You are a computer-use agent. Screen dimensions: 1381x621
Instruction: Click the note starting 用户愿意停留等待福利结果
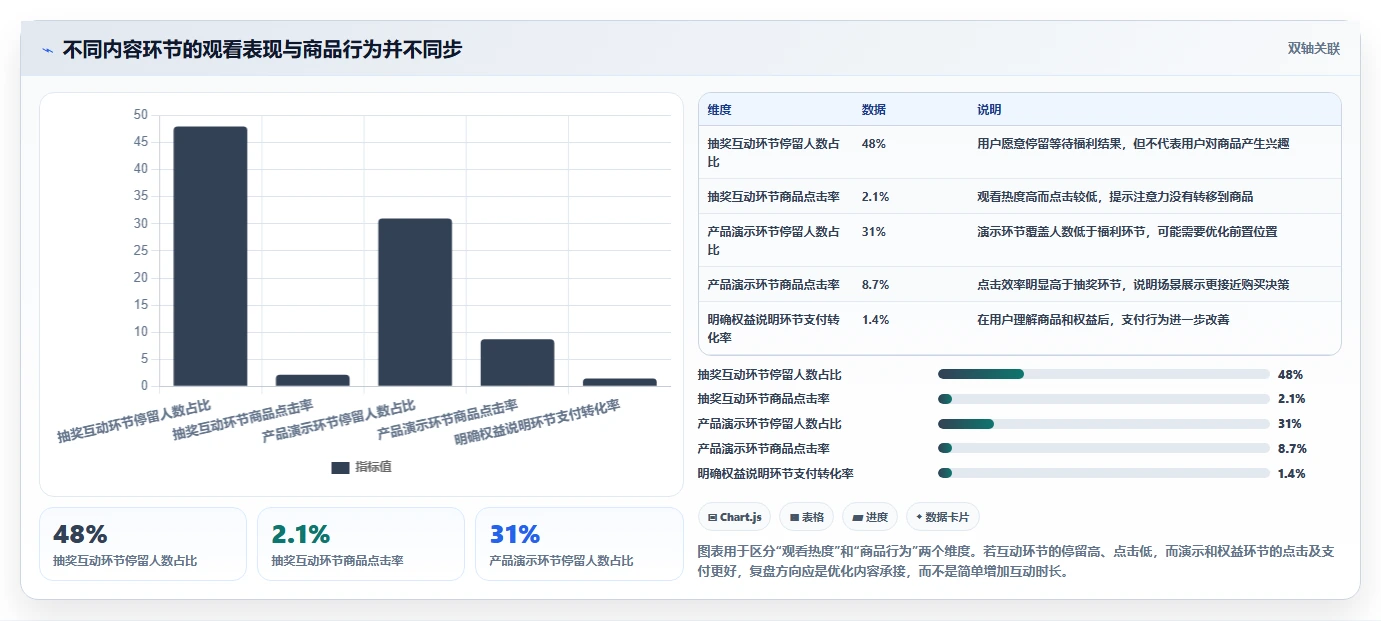(1133, 144)
